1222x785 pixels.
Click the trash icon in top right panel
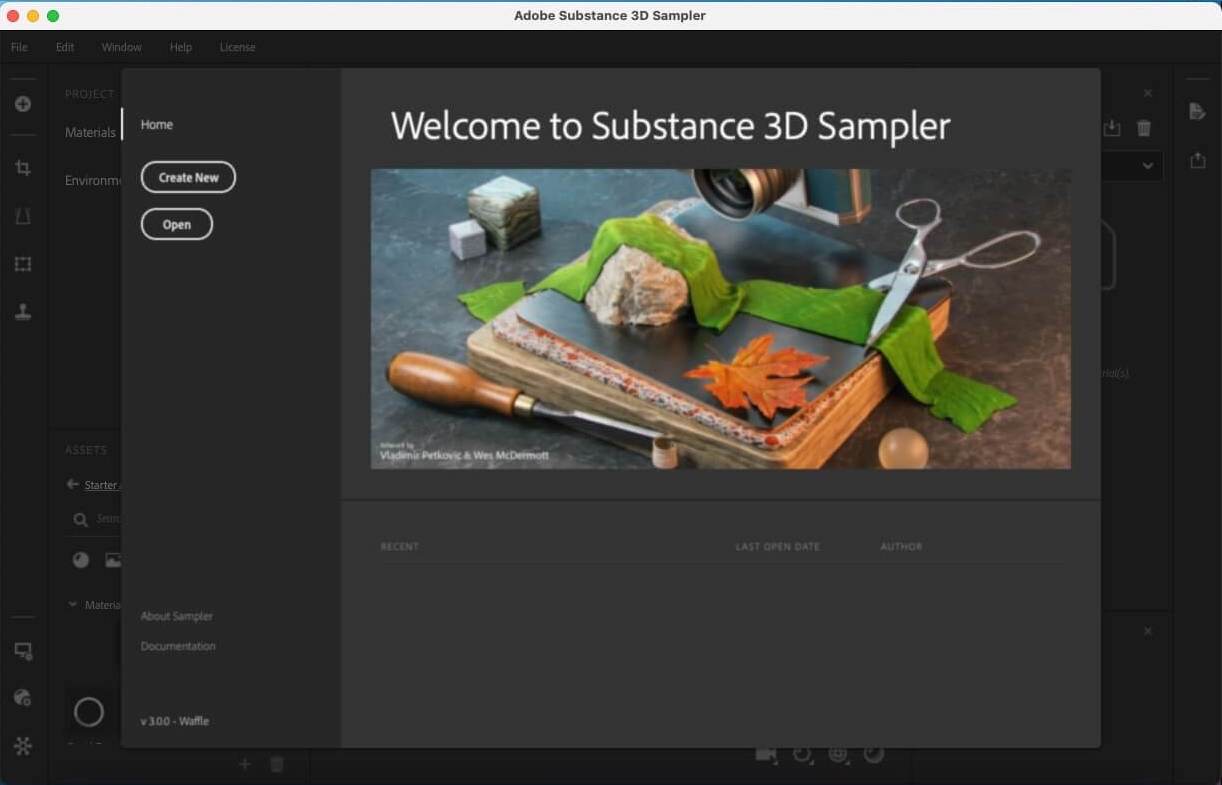pyautogui.click(x=1144, y=128)
